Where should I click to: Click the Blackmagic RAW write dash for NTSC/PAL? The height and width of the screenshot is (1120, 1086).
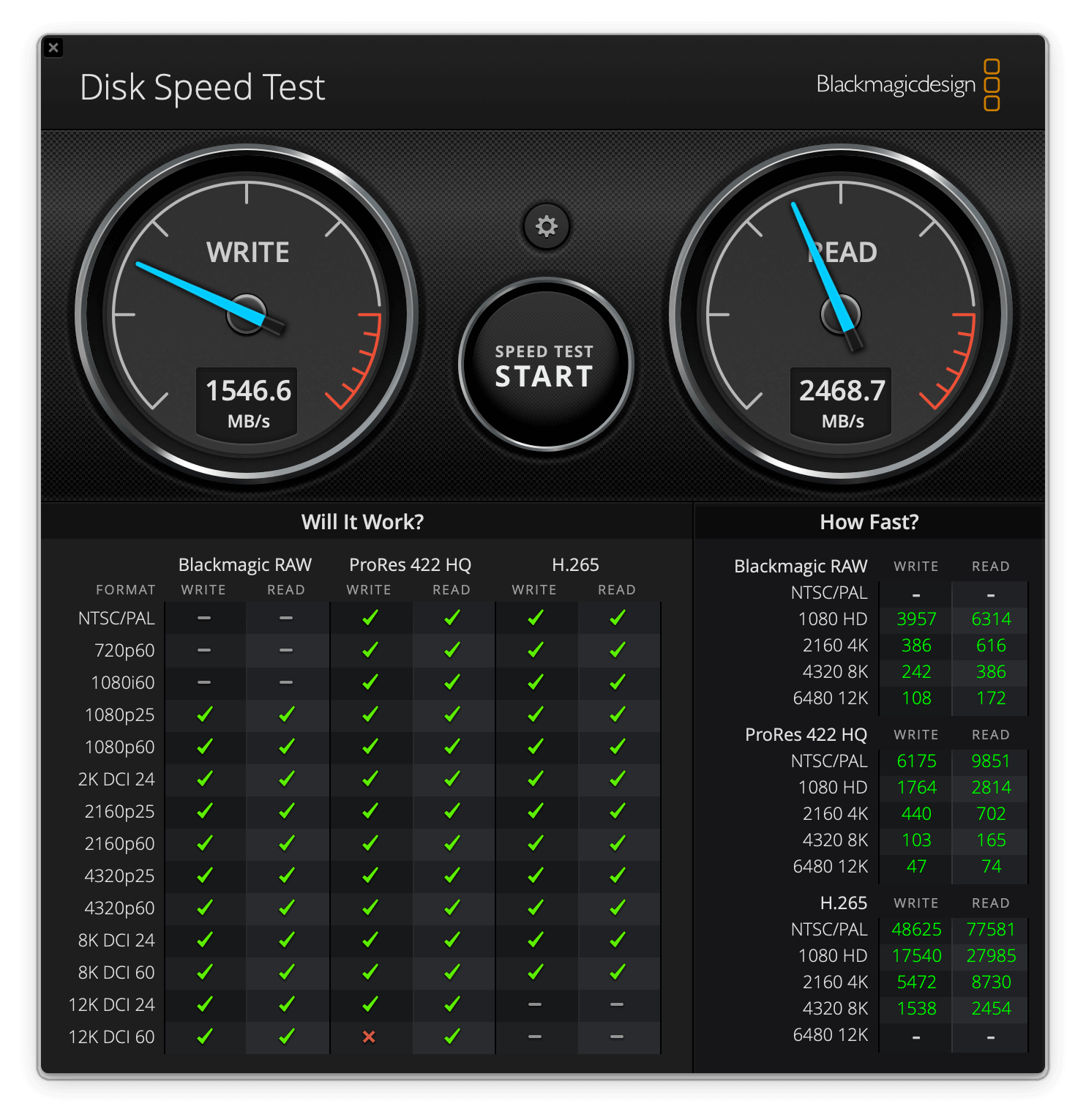[204, 618]
